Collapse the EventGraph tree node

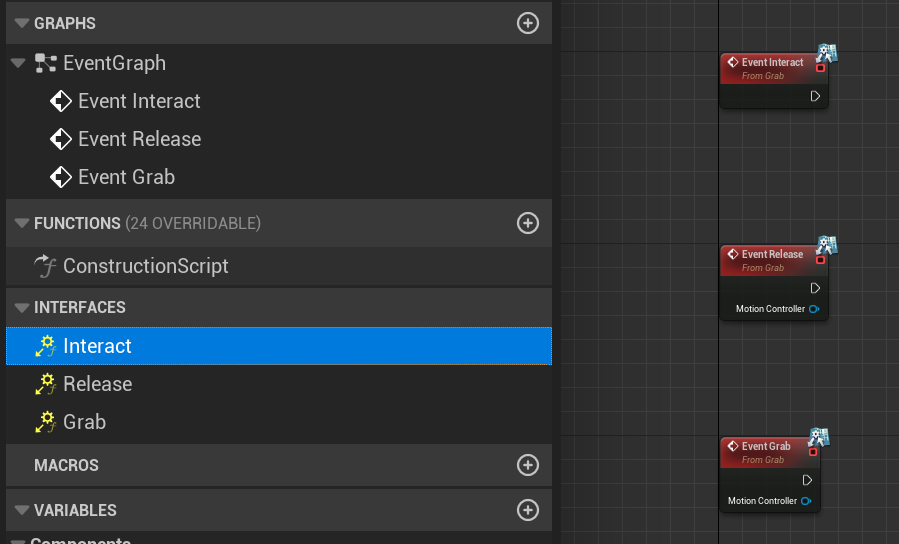tap(18, 63)
